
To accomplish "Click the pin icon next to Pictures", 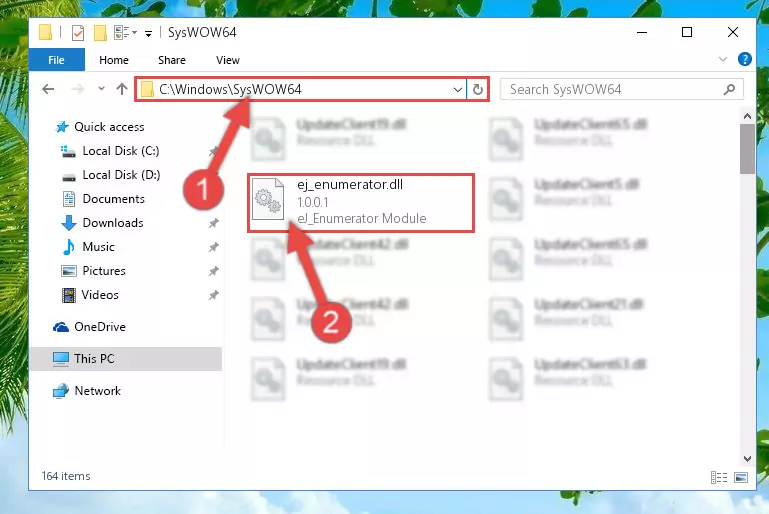I will coord(213,271).
